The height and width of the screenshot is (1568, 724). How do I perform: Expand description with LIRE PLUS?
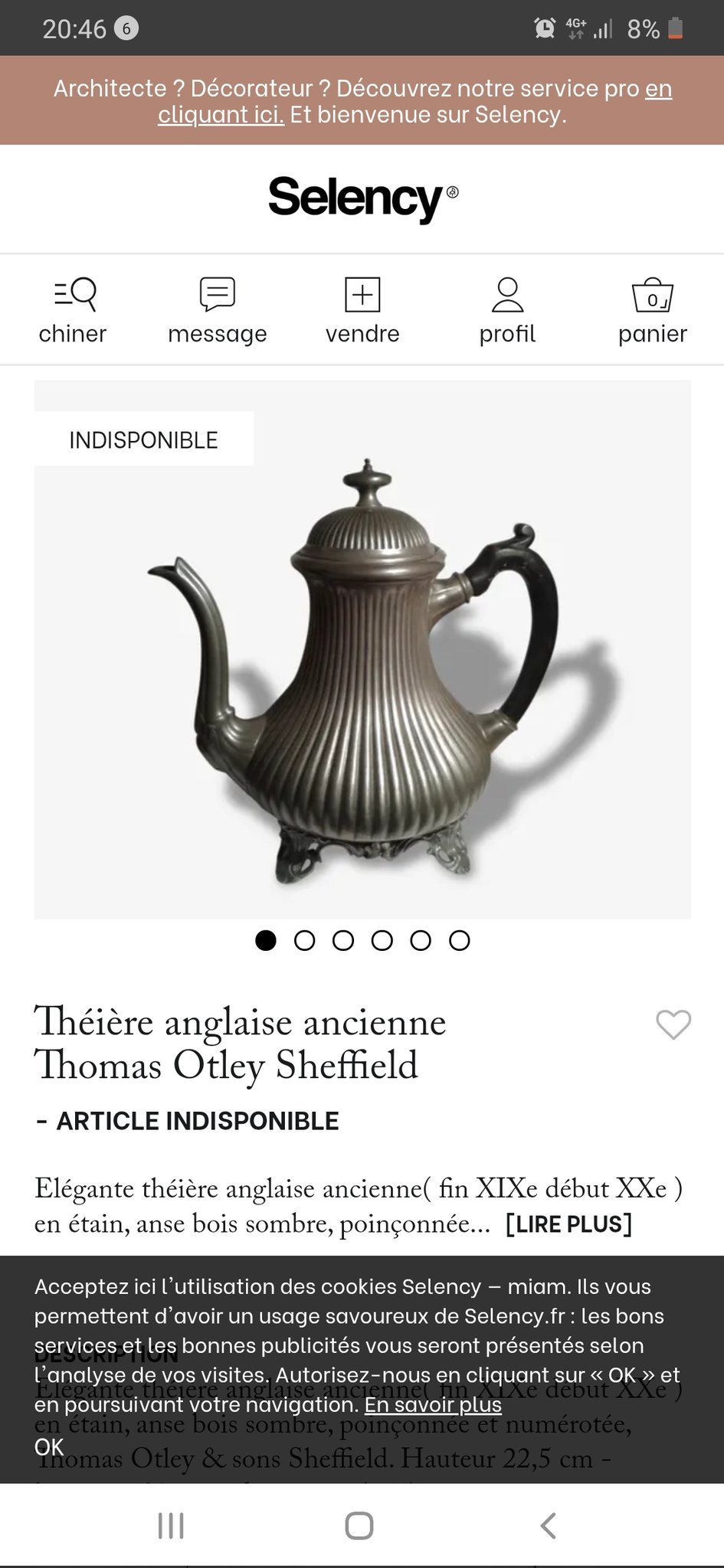568,1223
